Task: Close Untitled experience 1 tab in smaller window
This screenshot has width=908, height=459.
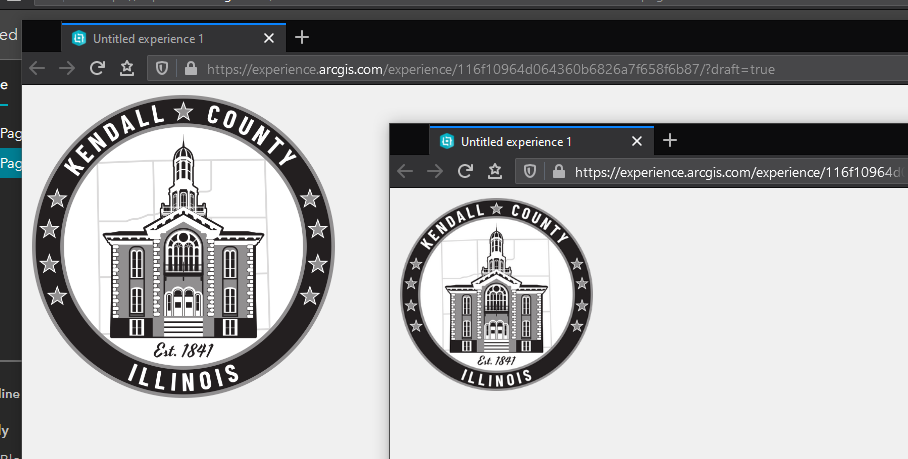Action: tap(637, 141)
